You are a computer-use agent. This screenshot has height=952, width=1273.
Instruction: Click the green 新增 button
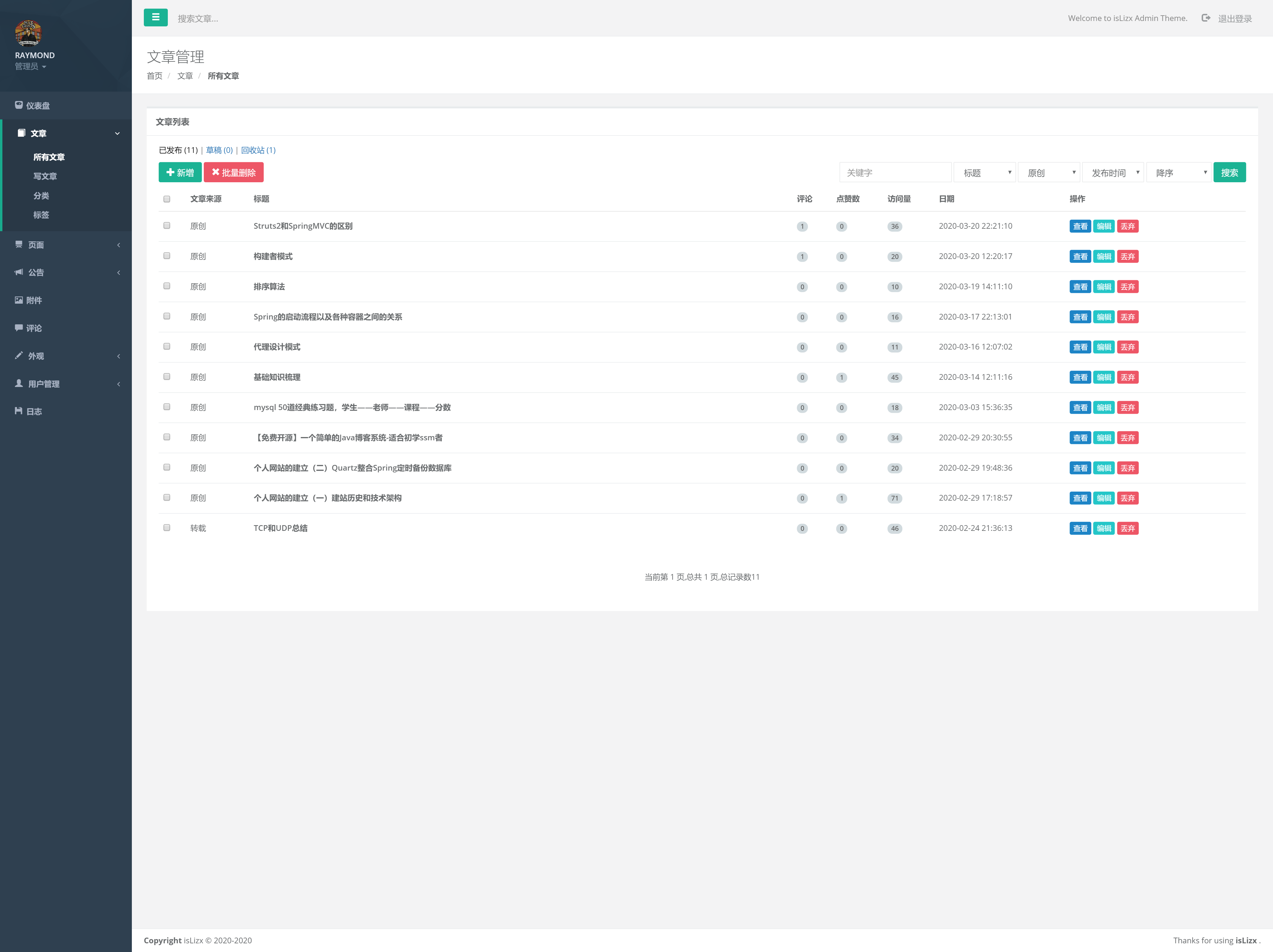pyautogui.click(x=180, y=173)
